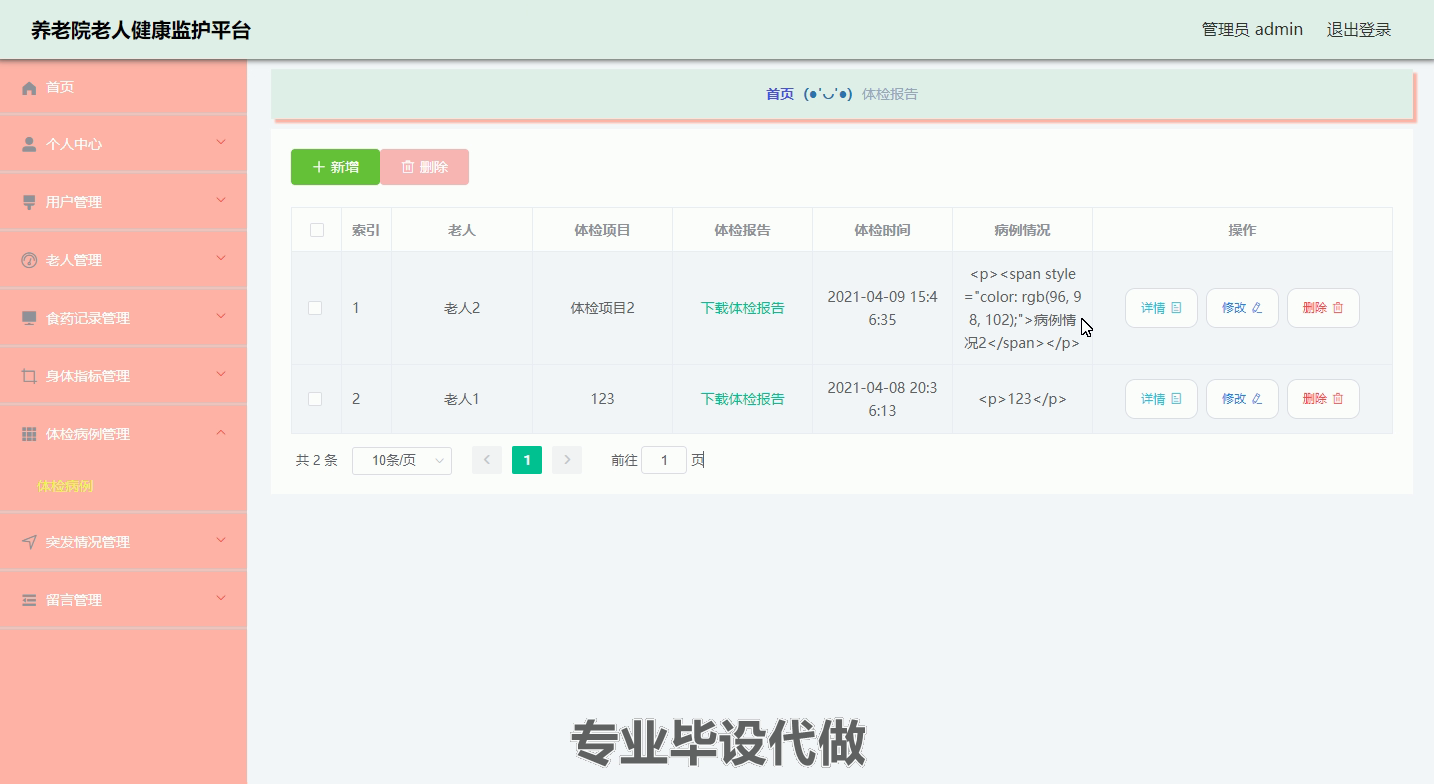1434x784 pixels.
Task: Click the 索引 column header
Action: pos(366,230)
